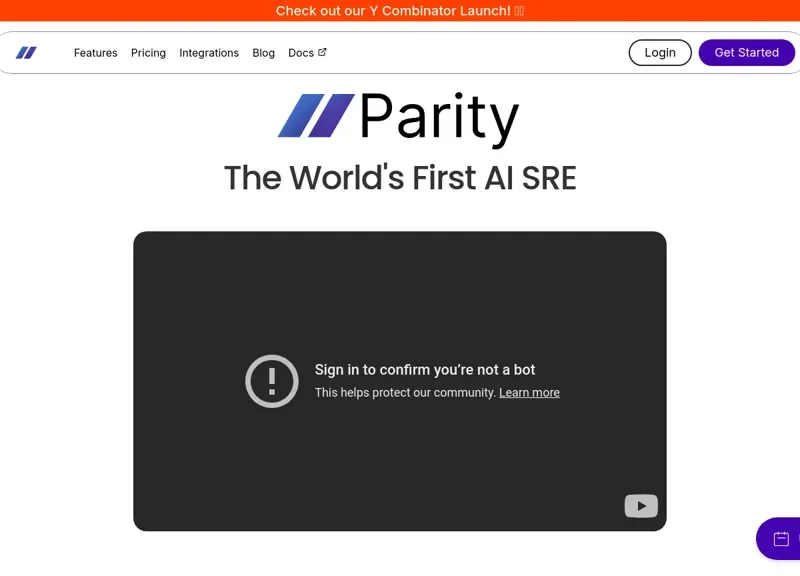Screen dimensions: 800x576
Task: Open the Features page
Action: point(95,53)
